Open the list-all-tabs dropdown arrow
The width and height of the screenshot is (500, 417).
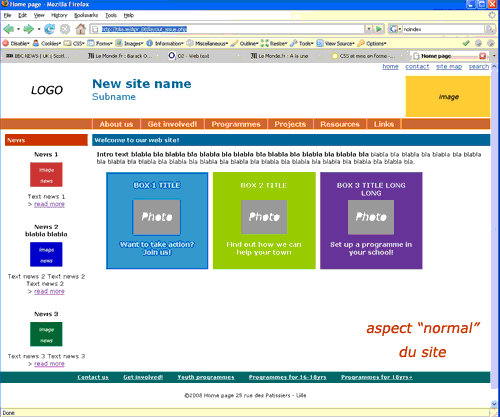[x=494, y=56]
